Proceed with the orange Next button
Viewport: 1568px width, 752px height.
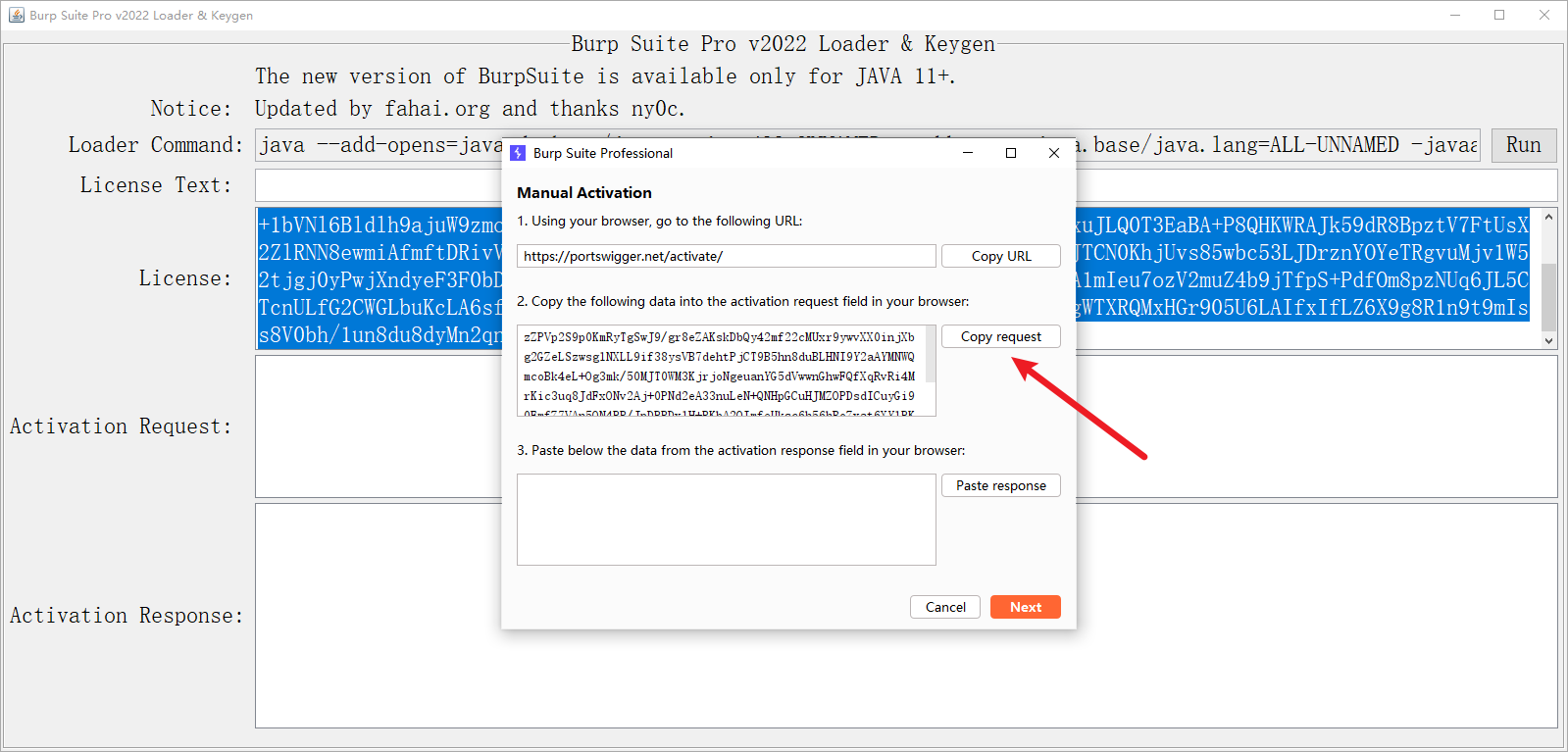point(1026,607)
